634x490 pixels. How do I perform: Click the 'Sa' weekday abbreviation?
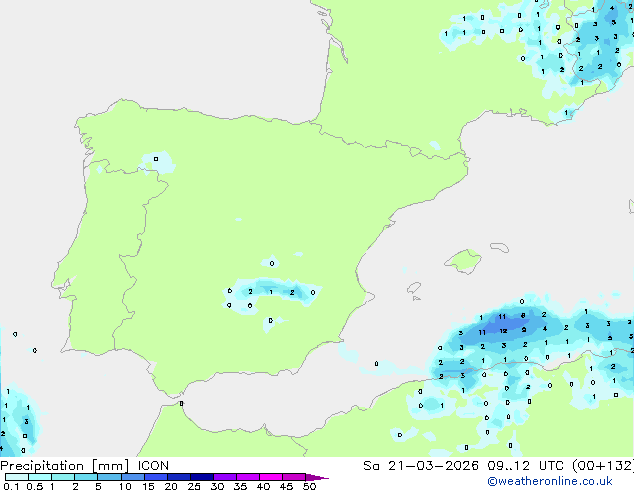[x=371, y=466]
